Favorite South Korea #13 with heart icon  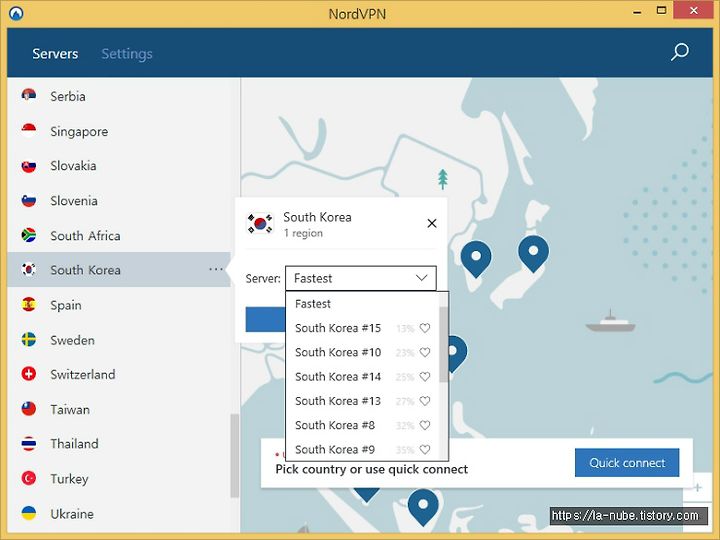(x=425, y=401)
